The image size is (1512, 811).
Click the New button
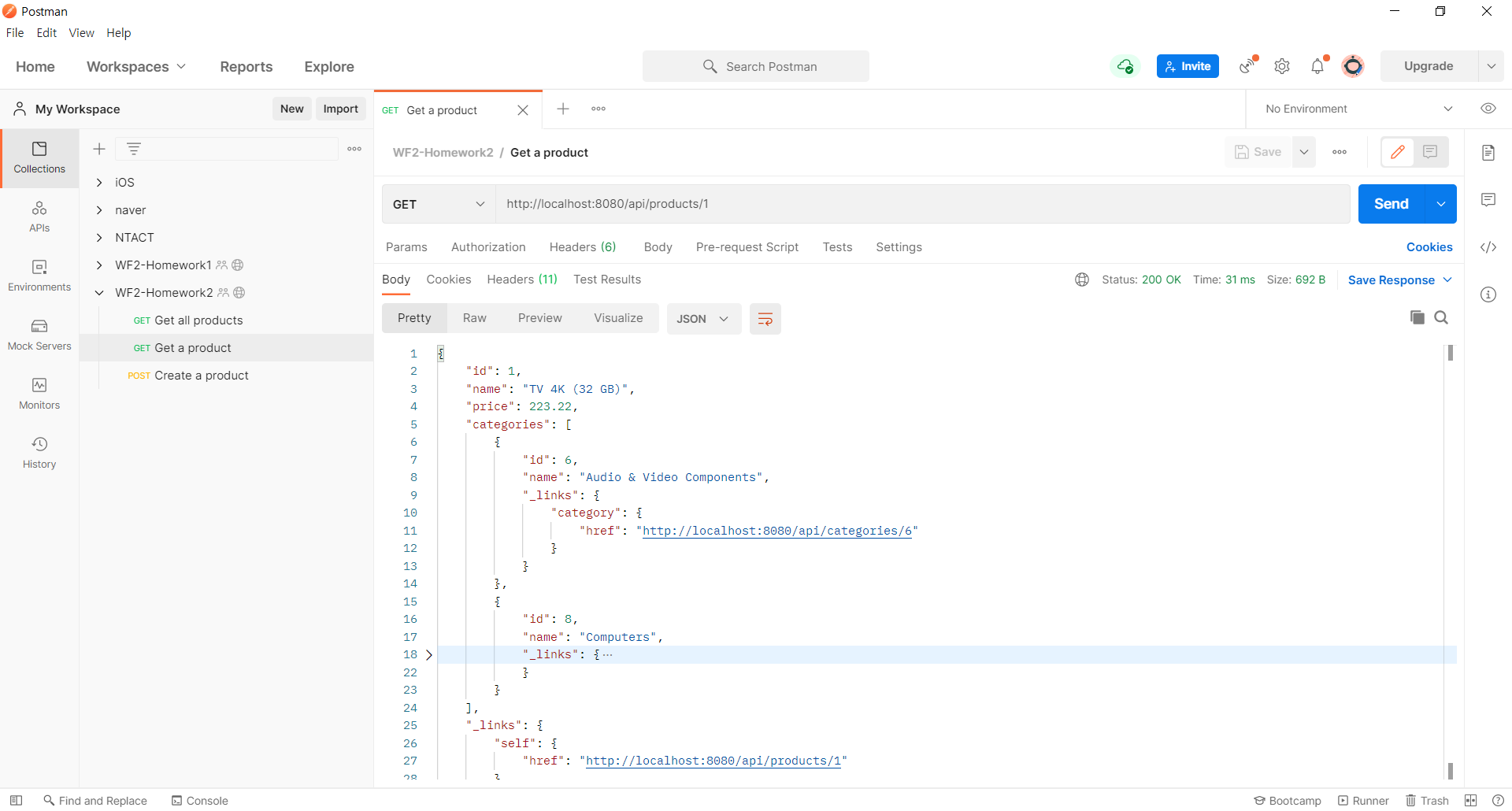tap(292, 109)
